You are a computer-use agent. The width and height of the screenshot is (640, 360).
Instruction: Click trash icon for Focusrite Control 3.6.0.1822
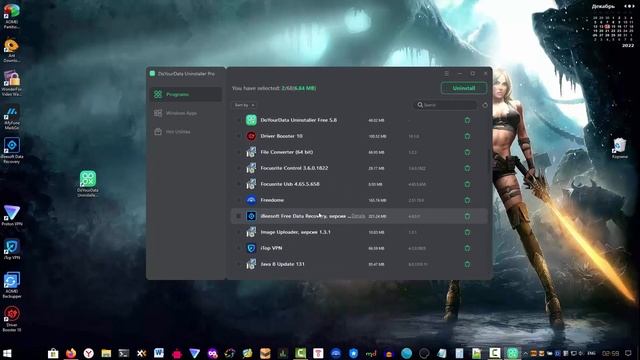[467, 168]
